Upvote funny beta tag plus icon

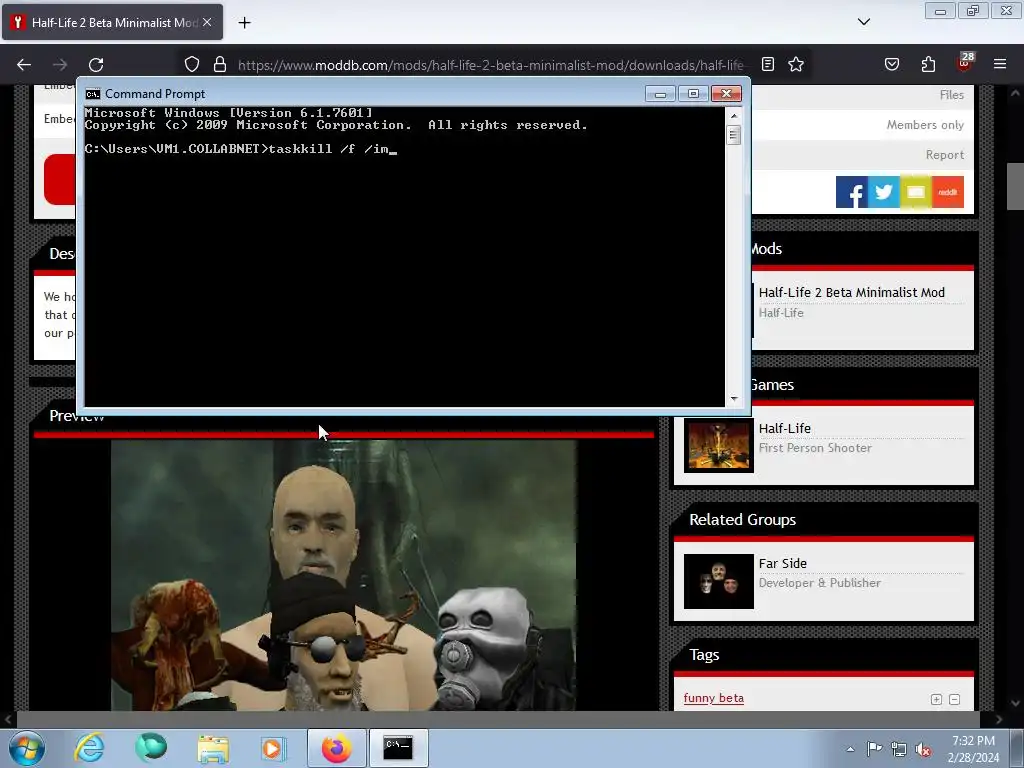point(936,699)
